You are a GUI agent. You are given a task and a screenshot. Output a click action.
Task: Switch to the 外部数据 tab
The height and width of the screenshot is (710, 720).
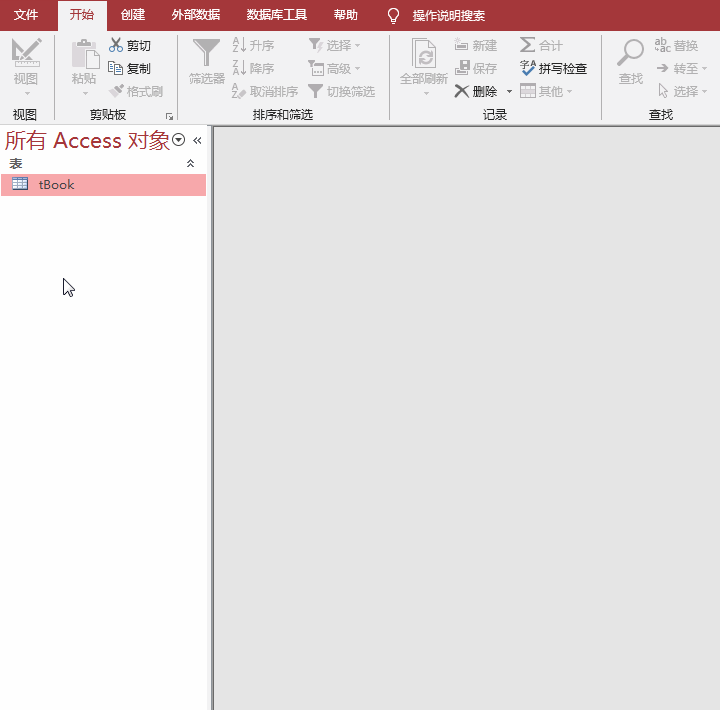[x=196, y=15]
